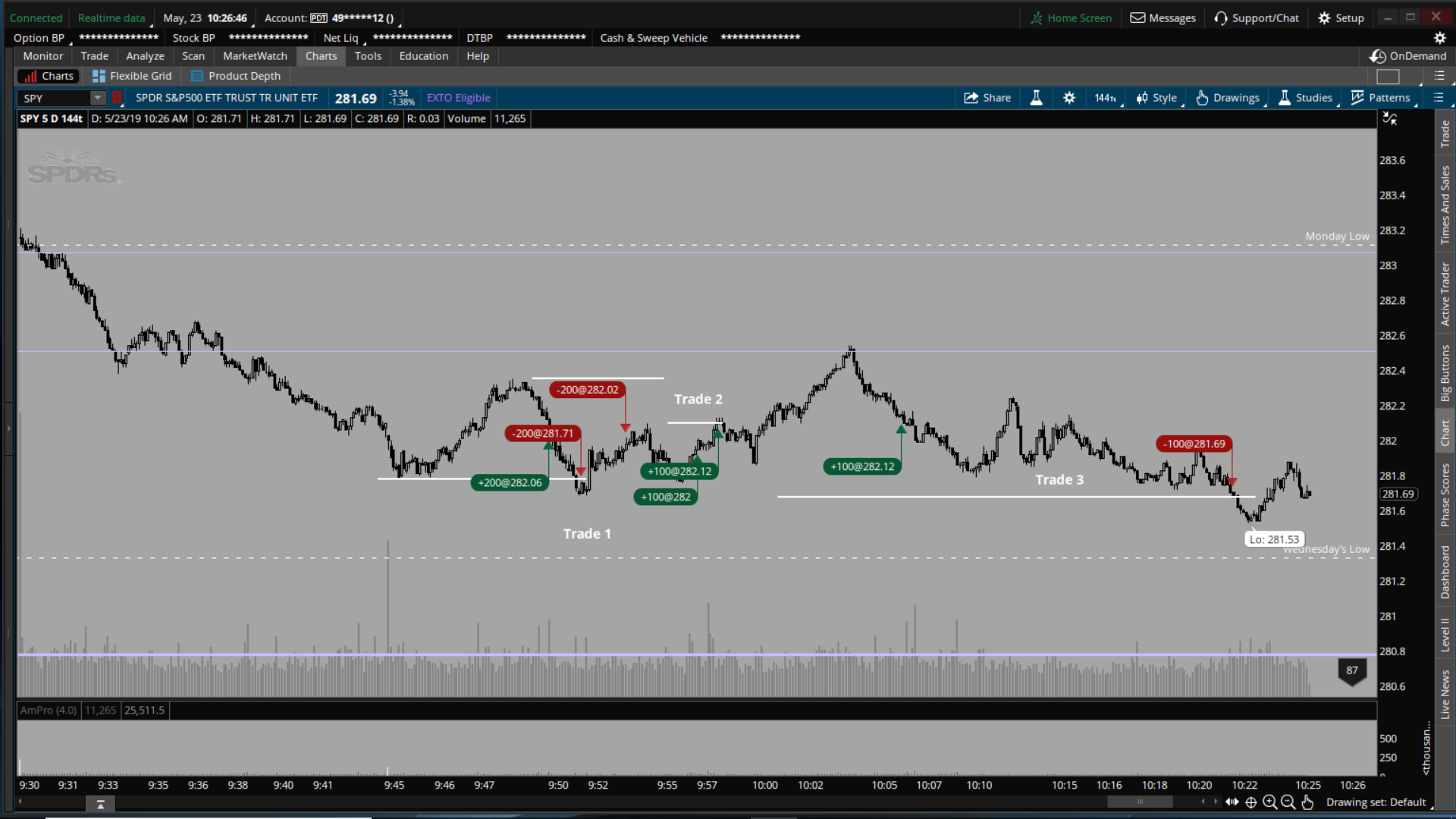The height and width of the screenshot is (819, 1456).
Task: Select the Charts sub-tab with bar icon
Action: pos(49,76)
